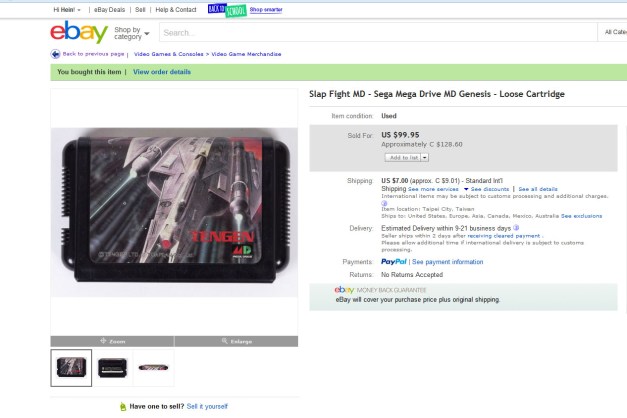
Task: Click the help icon below customs charges note
Action: point(384,203)
